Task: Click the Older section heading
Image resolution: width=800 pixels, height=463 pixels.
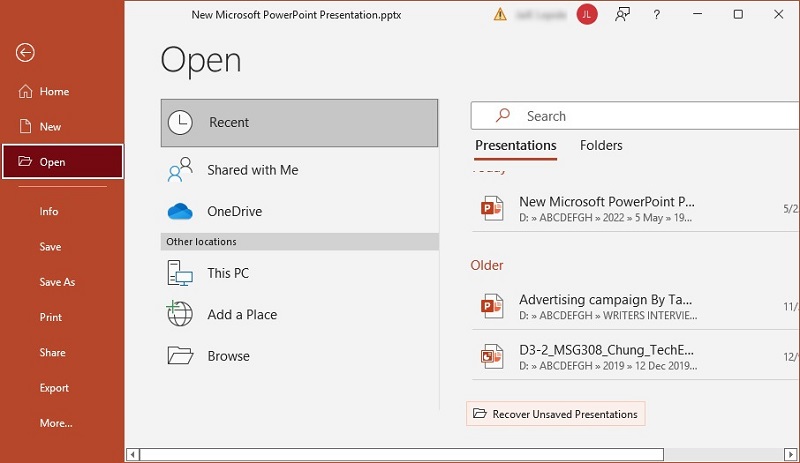Action: coord(487,265)
